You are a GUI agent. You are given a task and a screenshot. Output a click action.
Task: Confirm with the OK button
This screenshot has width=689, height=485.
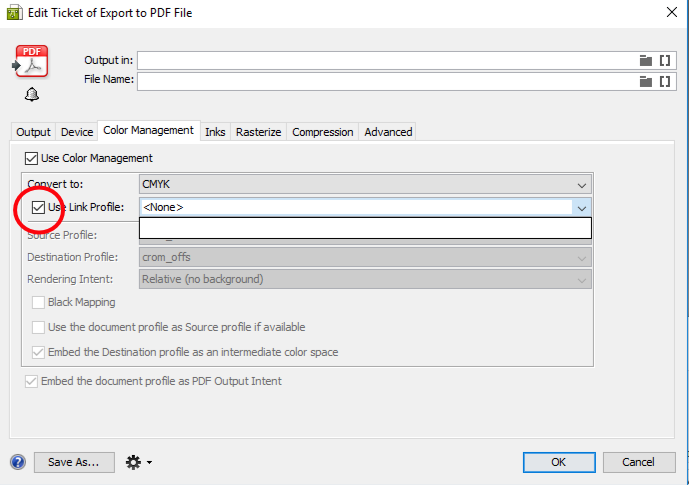click(x=558, y=462)
